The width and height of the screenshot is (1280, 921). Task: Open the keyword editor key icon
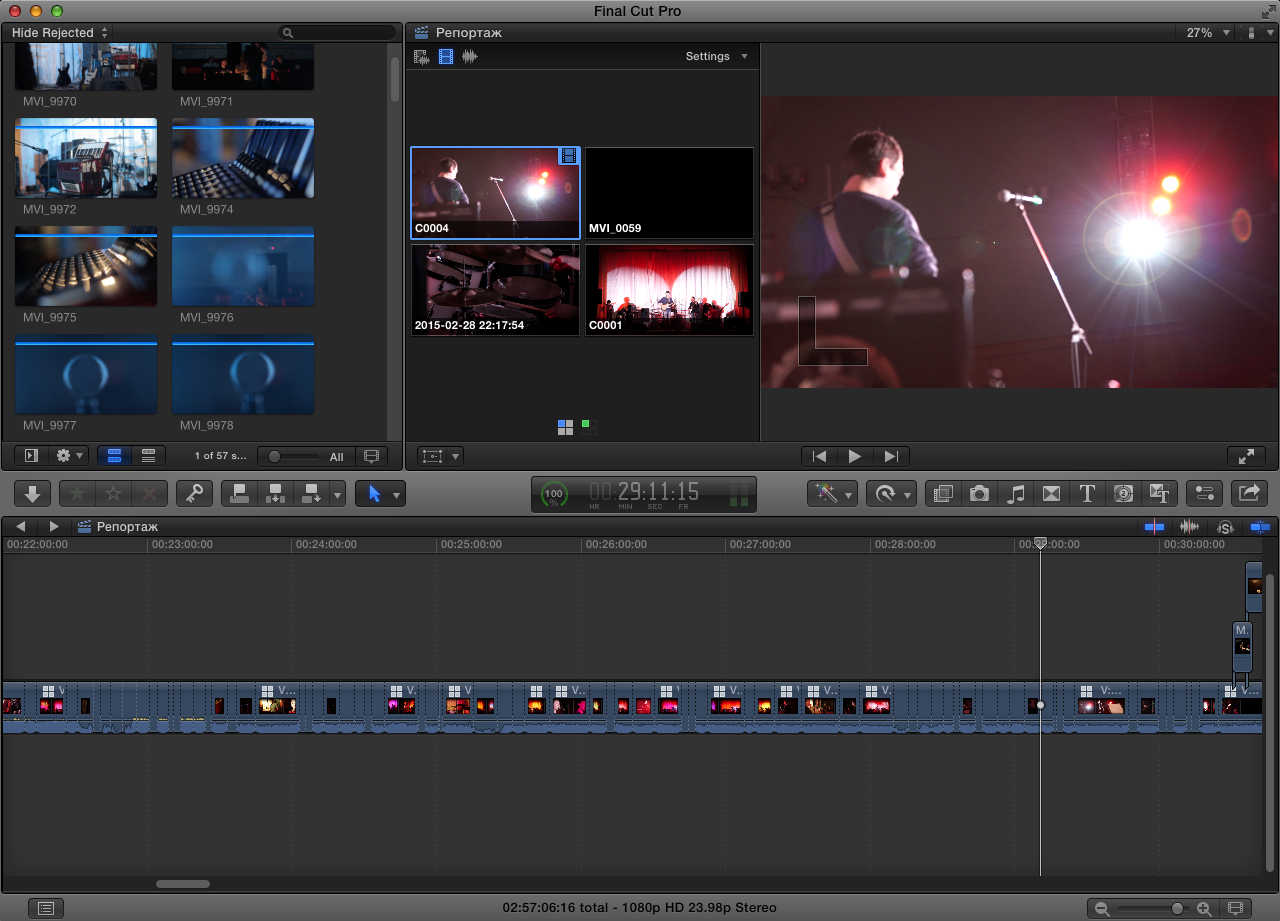pyautogui.click(x=193, y=493)
